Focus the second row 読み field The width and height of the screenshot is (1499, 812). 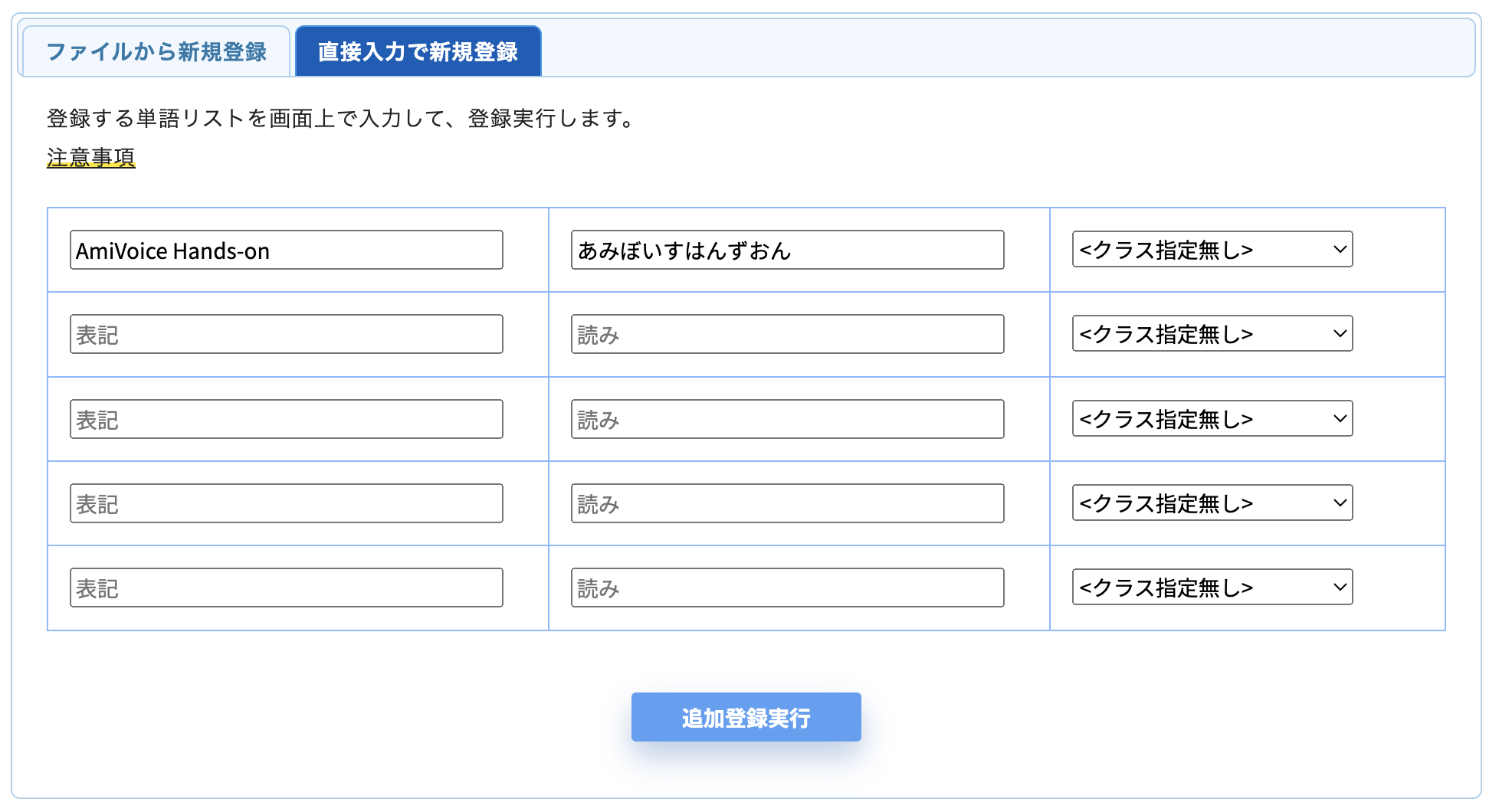click(x=788, y=334)
